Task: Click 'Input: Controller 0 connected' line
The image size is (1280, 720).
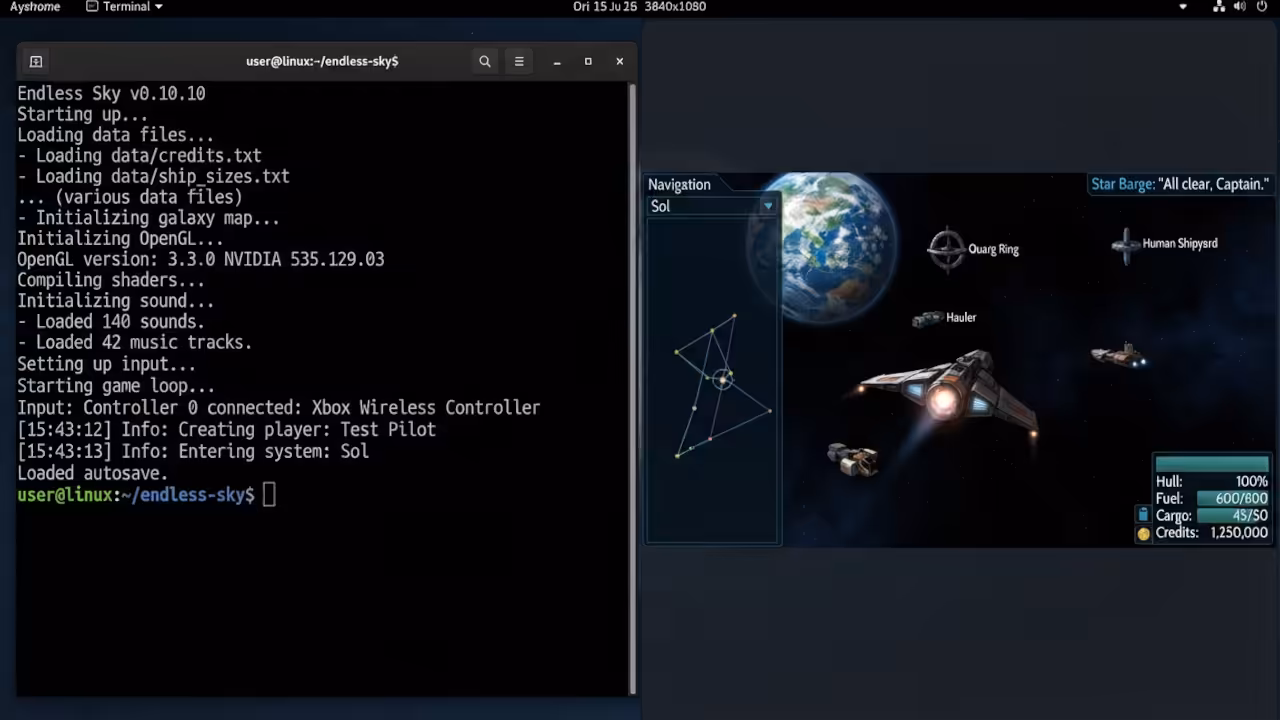Action: 278,407
